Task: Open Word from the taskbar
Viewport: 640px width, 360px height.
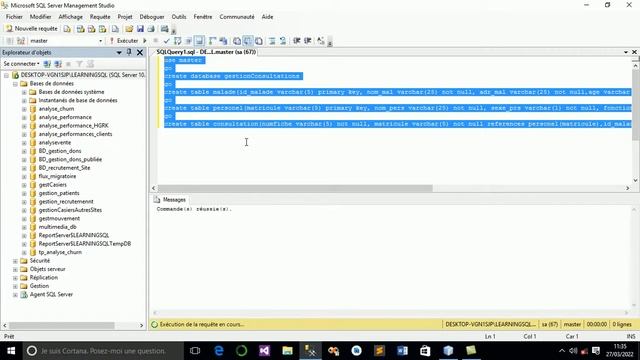Action: tap(402, 351)
